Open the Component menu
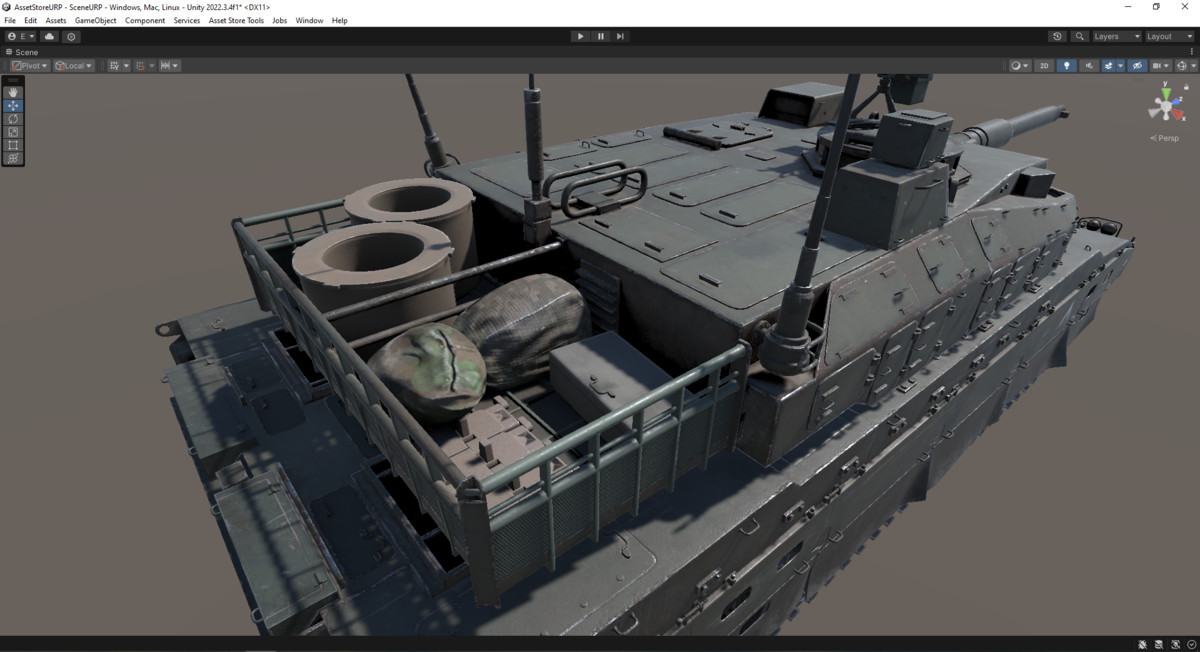 (x=145, y=20)
